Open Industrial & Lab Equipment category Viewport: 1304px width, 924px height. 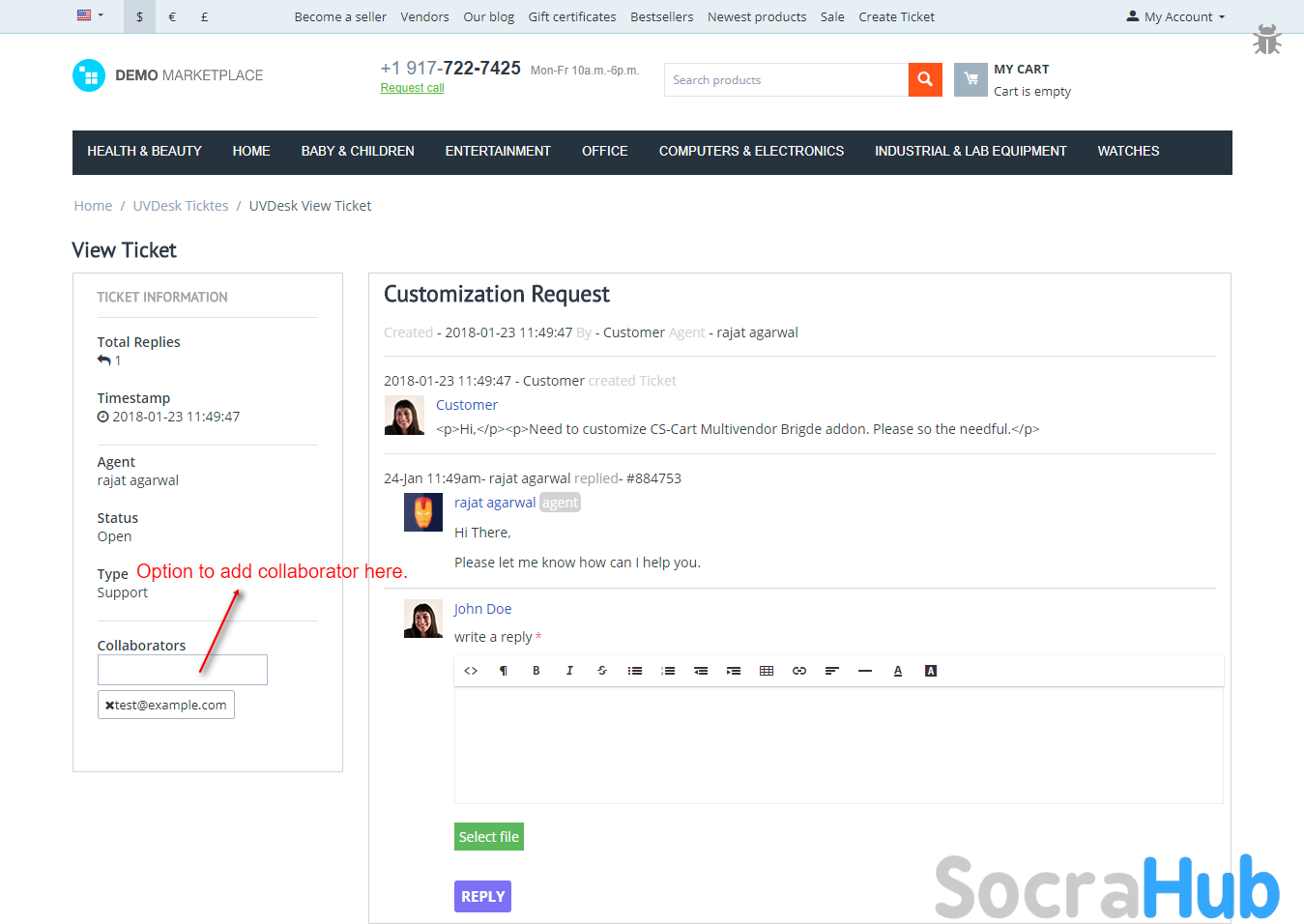click(x=971, y=152)
